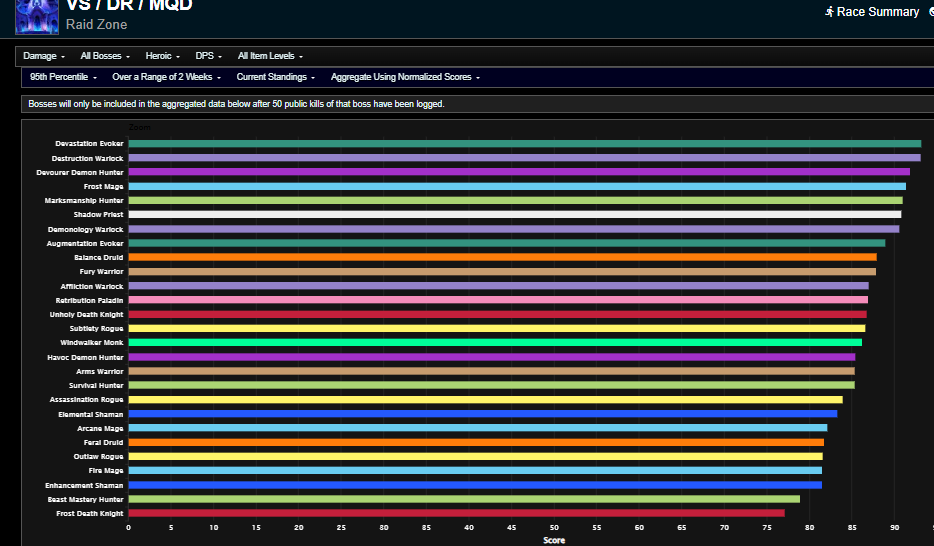Click the Shadow Priest white bar
The width and height of the screenshot is (934, 546).
tap(515, 214)
